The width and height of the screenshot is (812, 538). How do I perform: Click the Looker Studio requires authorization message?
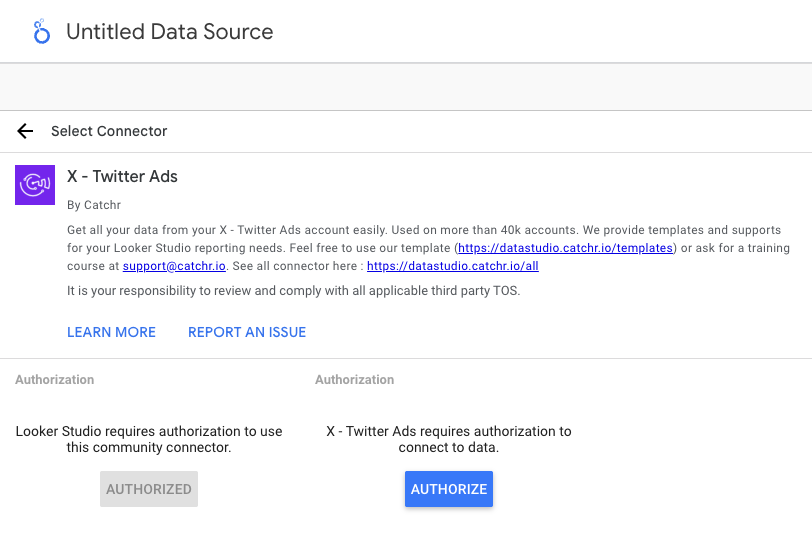point(149,439)
